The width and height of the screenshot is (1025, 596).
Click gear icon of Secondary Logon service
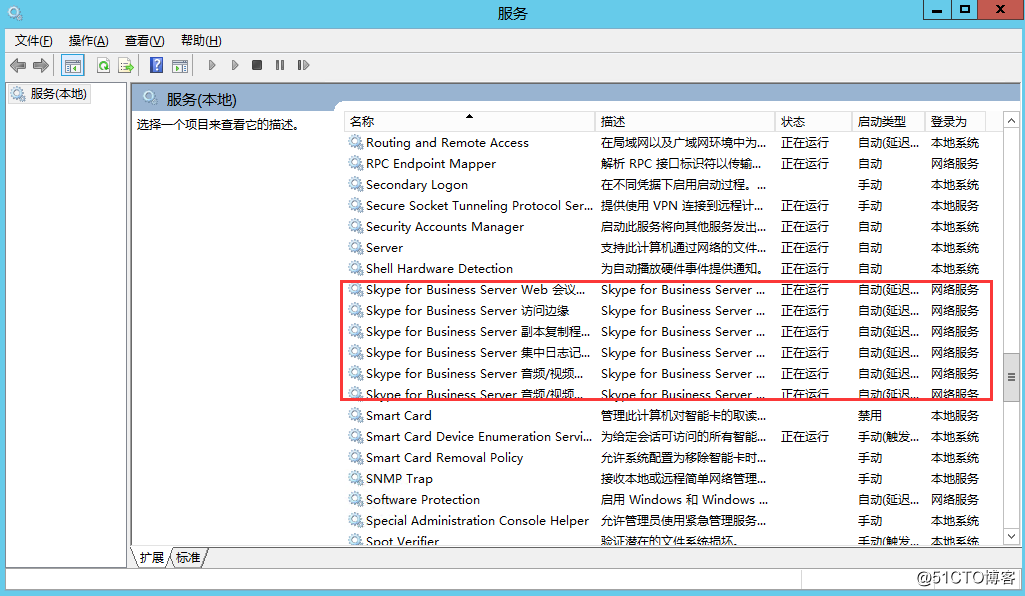356,184
